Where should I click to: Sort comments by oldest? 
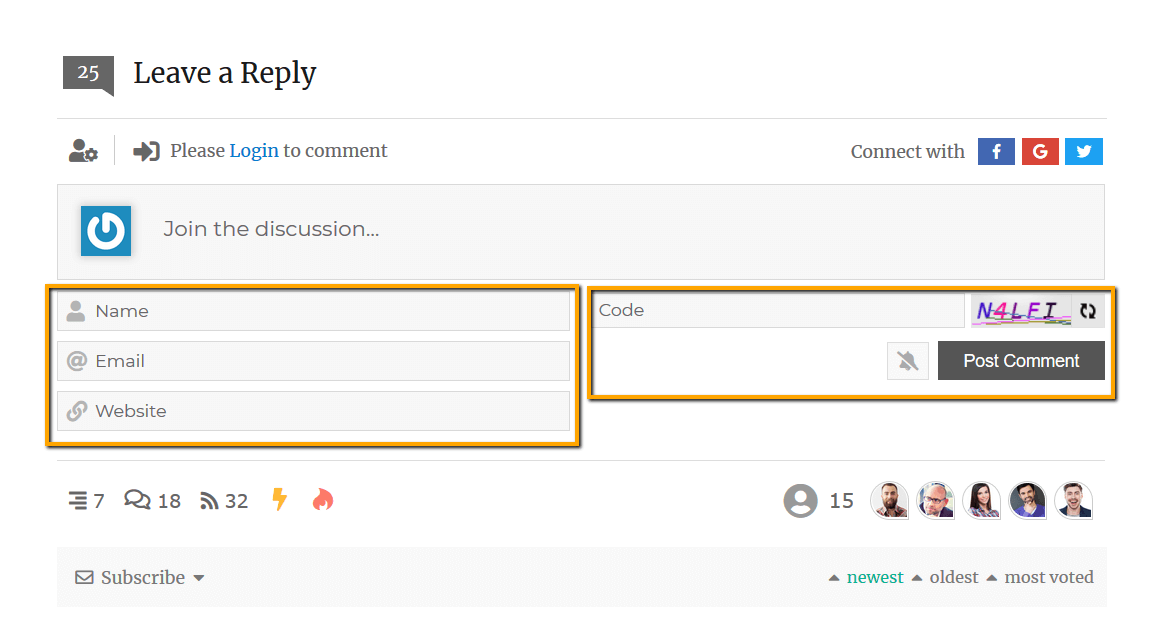[x=954, y=577]
